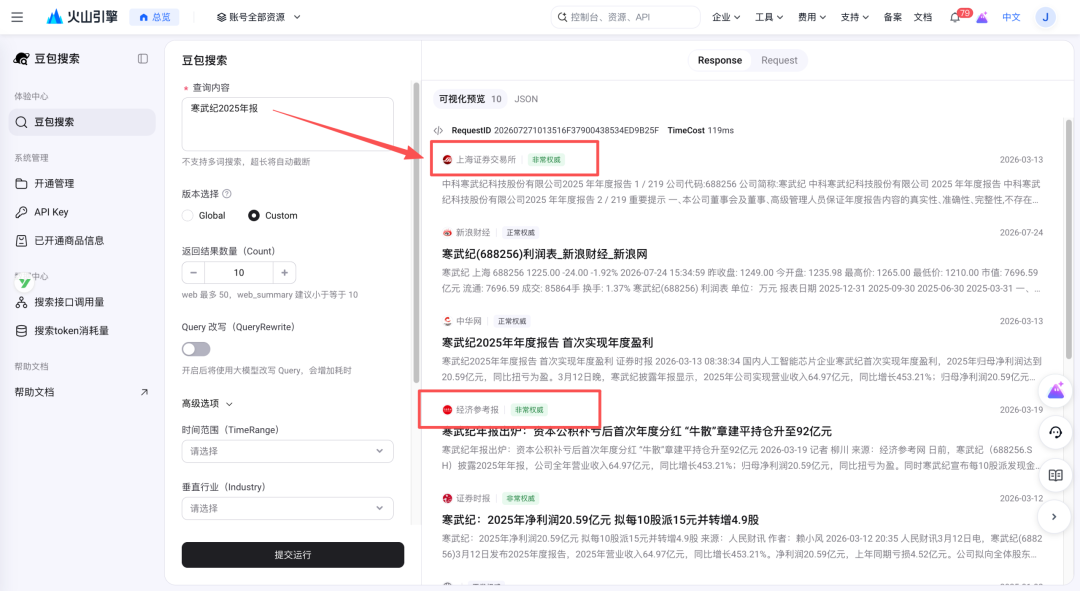Screen dimensions: 1080x591
Task: Click the help icon next to 版本选择
Action: tap(227, 194)
